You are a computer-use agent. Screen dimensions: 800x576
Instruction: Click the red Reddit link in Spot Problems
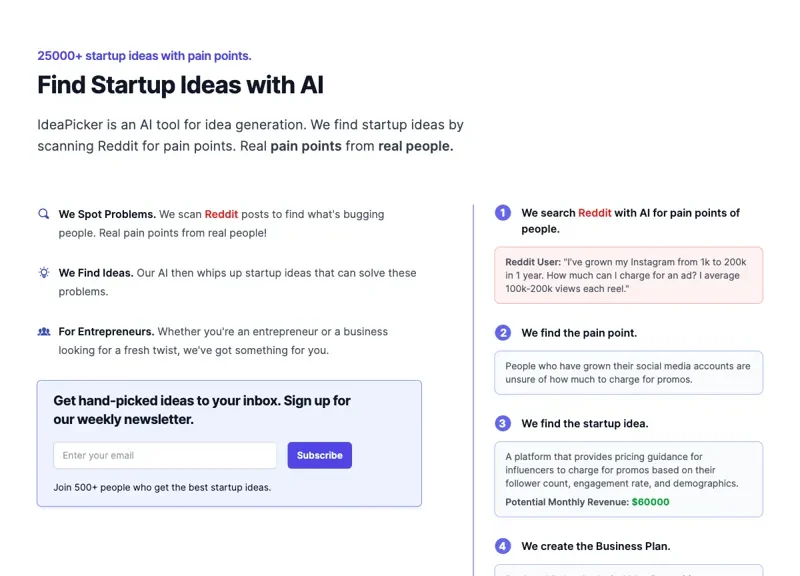(222, 214)
